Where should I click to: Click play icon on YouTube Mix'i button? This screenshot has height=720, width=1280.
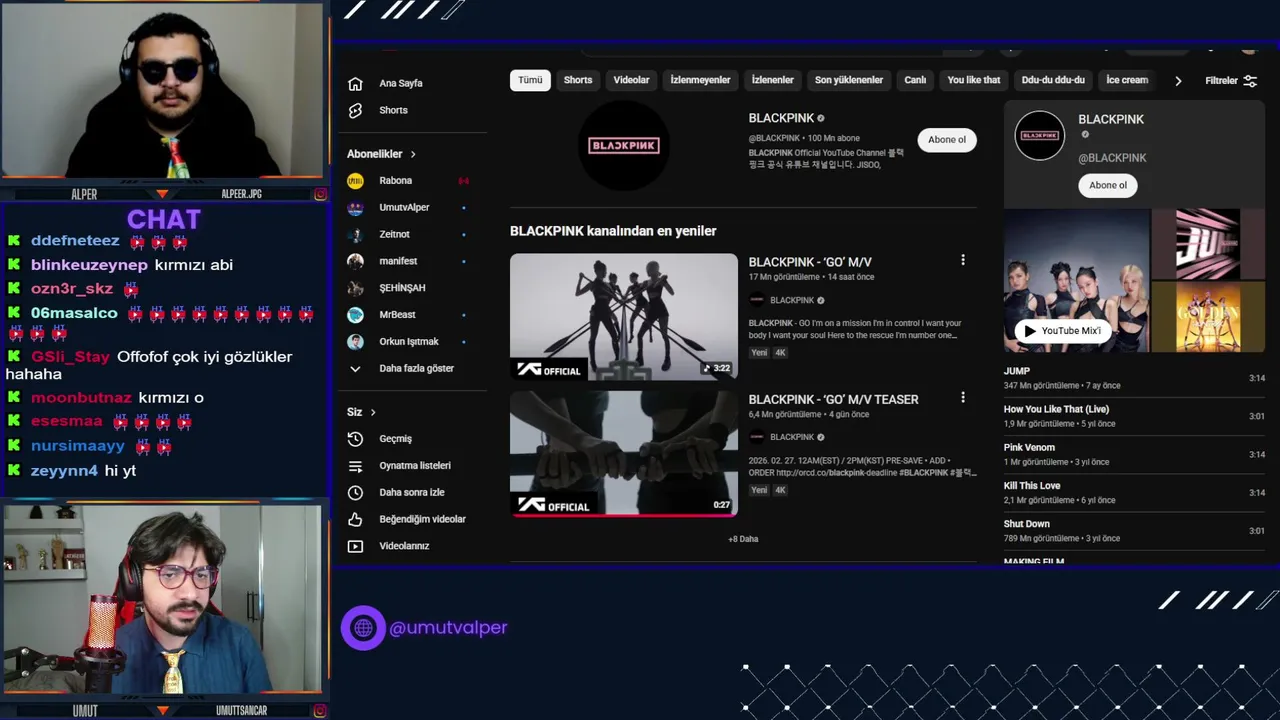click(x=1030, y=331)
